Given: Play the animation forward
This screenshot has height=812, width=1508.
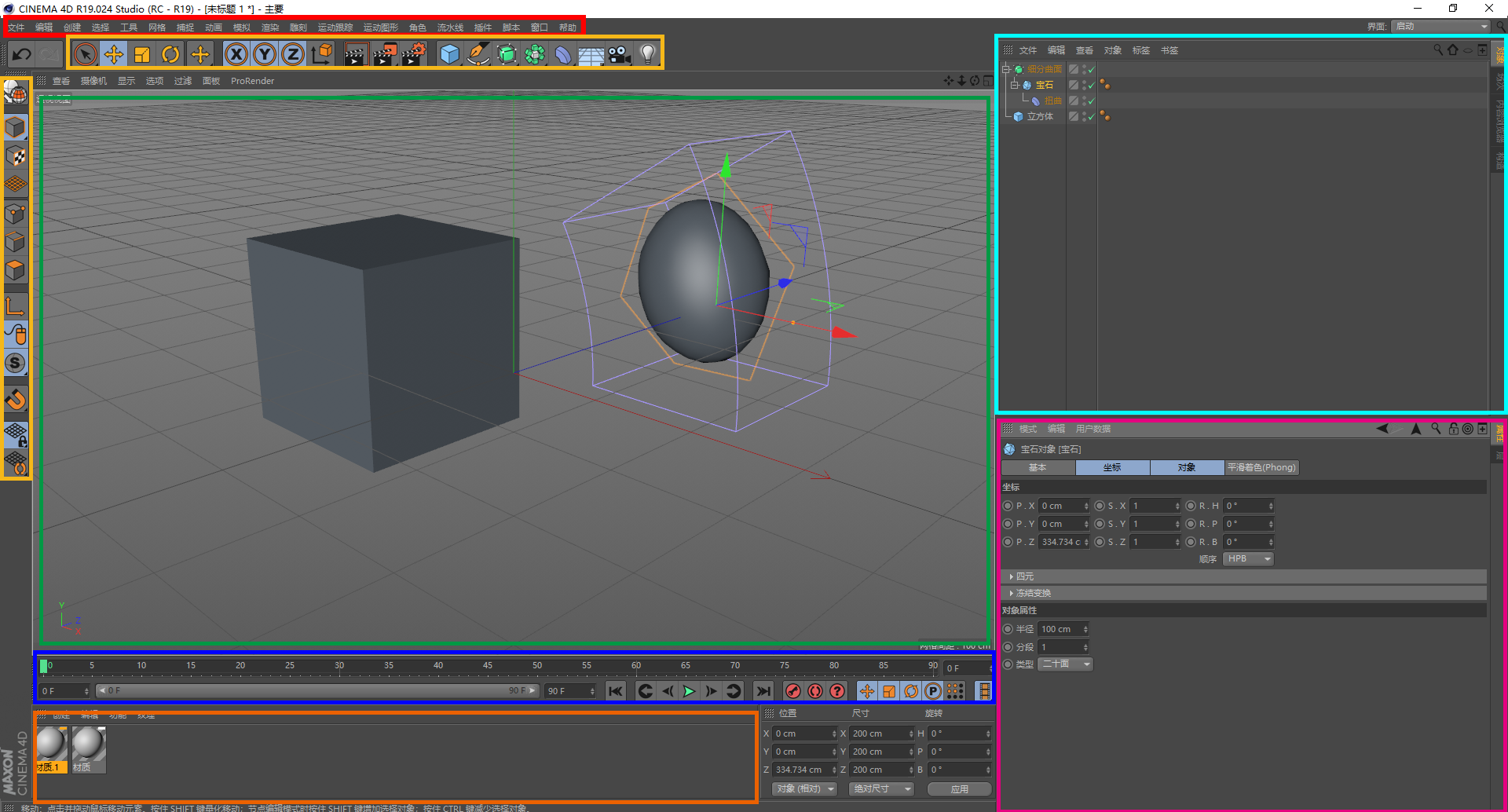Looking at the screenshot, I should (x=689, y=691).
